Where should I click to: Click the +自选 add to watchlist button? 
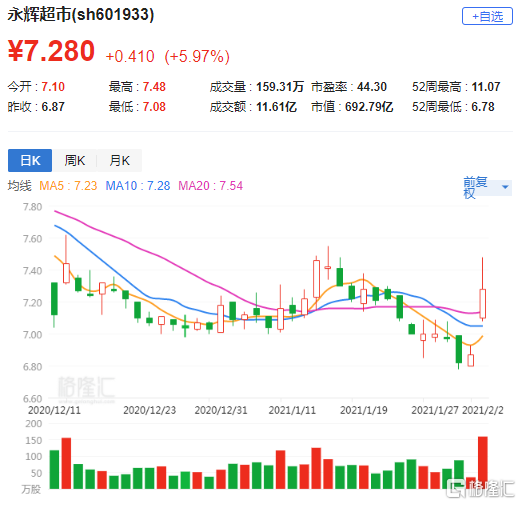(487, 16)
